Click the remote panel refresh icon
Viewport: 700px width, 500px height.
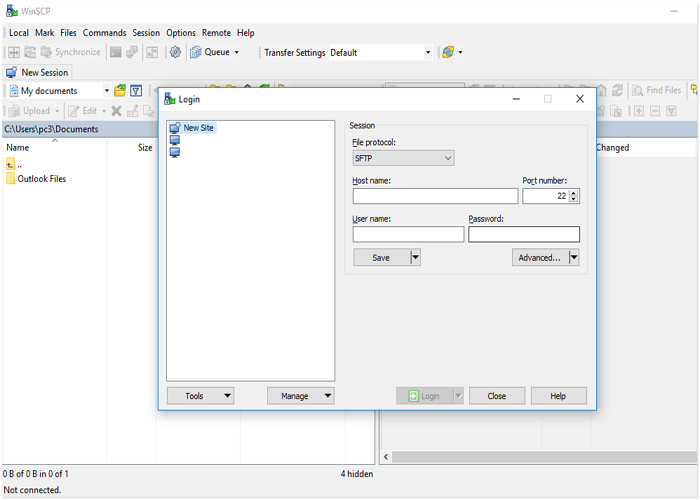pos(617,90)
